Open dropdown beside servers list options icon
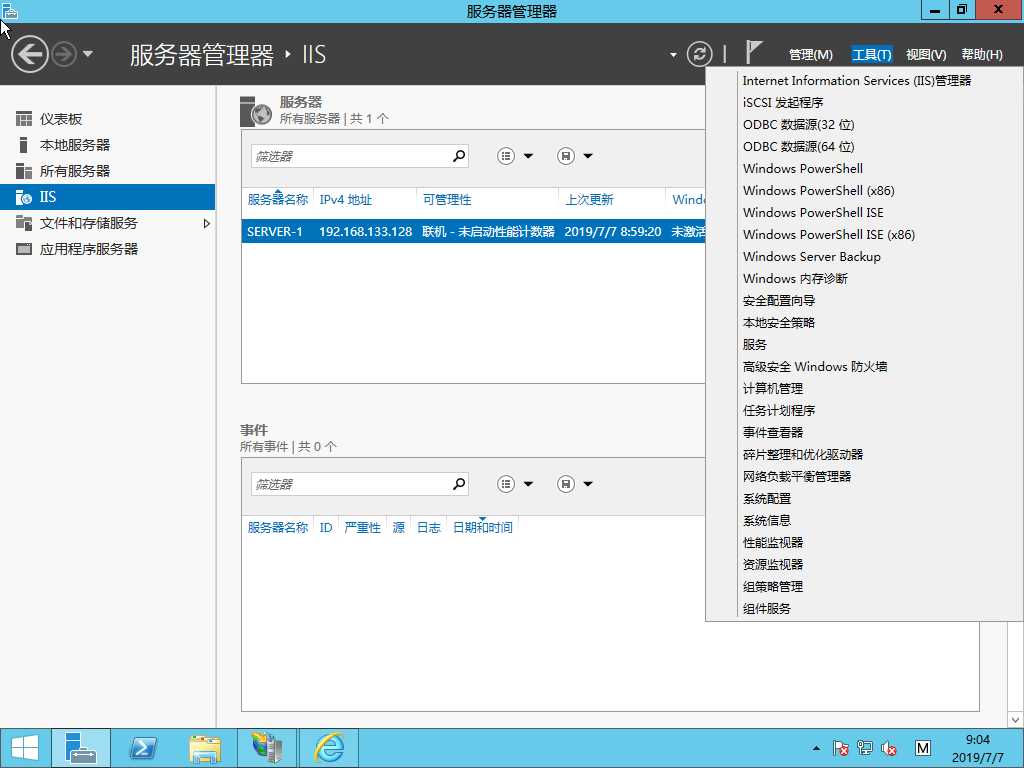Image resolution: width=1024 pixels, height=768 pixels. (528, 156)
